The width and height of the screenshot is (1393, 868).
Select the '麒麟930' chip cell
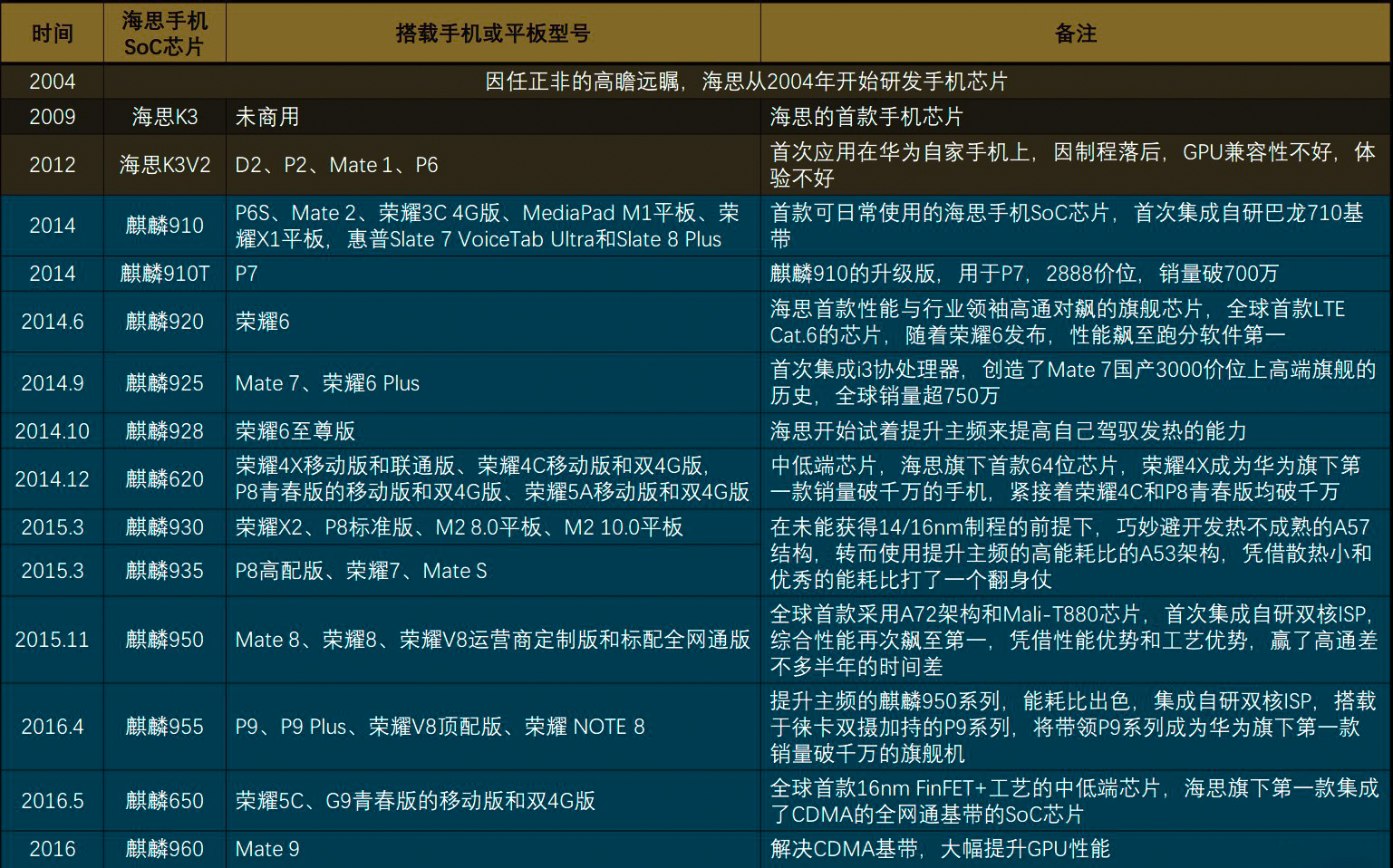[x=164, y=527]
